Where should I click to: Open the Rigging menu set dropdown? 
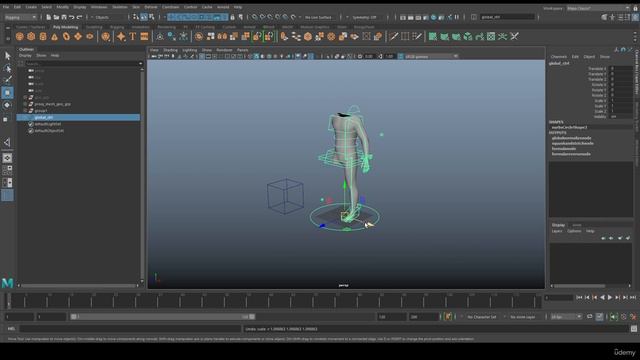20,17
